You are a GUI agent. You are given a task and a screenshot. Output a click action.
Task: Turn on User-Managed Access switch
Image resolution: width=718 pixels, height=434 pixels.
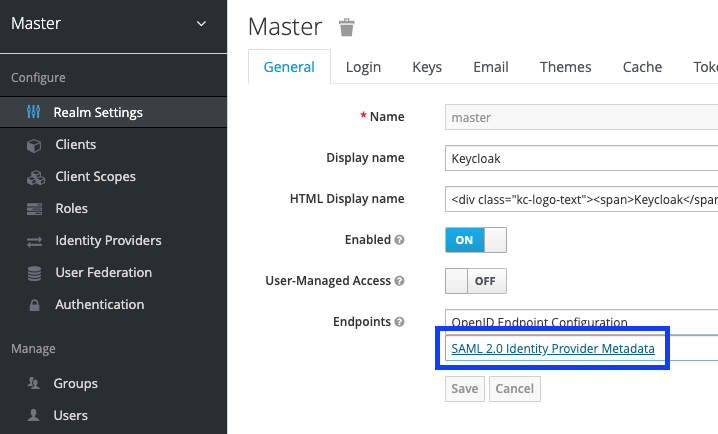tap(476, 281)
